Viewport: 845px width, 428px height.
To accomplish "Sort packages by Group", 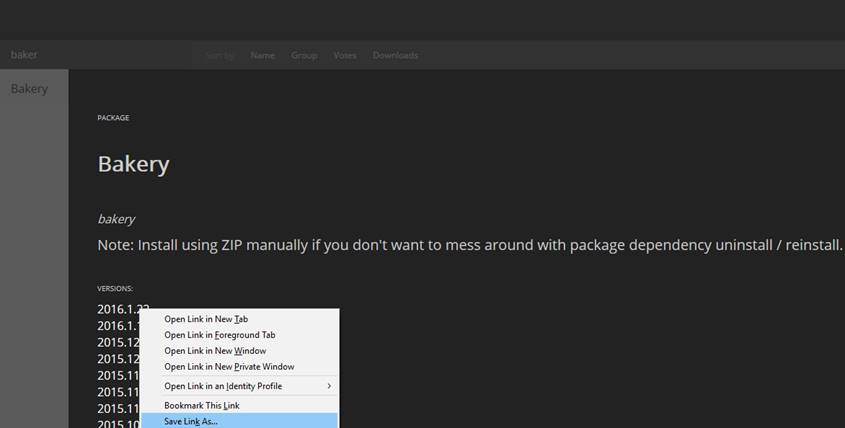I will click(x=304, y=55).
